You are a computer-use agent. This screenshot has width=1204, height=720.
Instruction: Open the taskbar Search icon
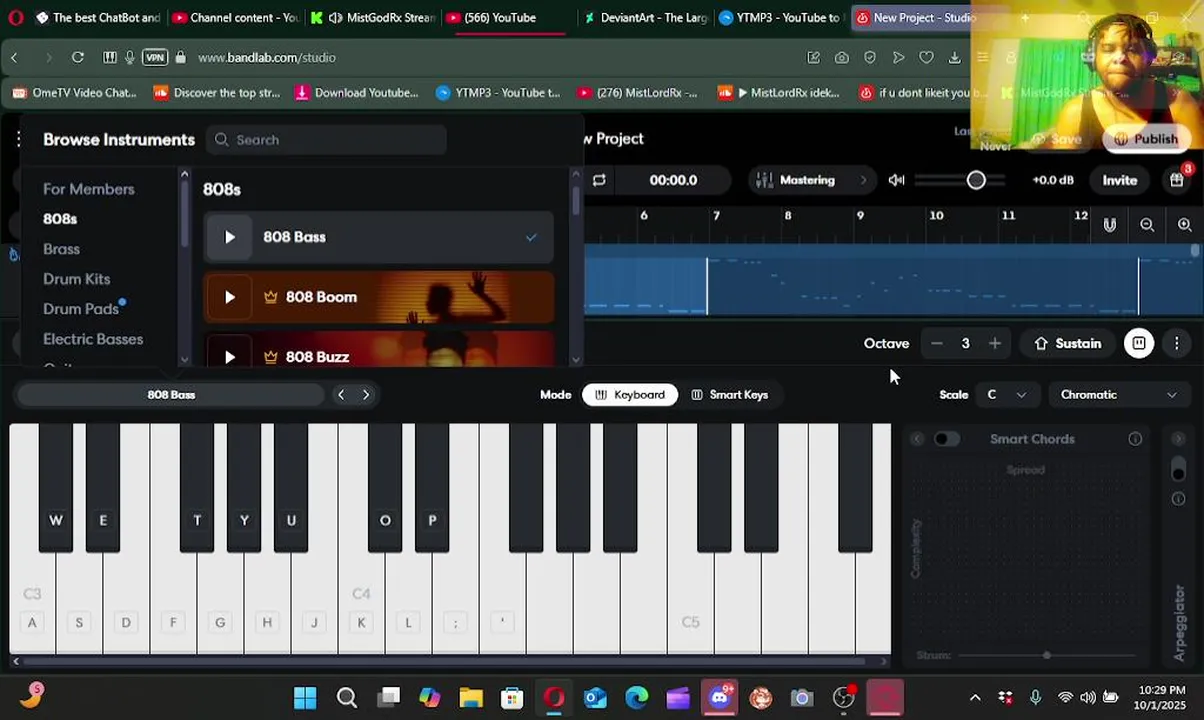click(347, 697)
